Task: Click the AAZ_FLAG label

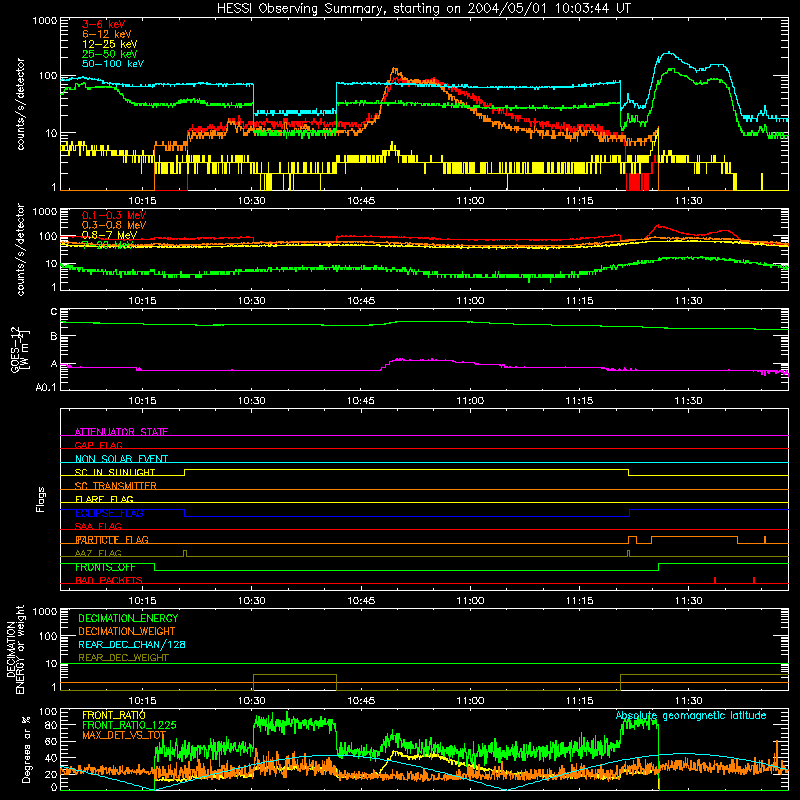Action: pyautogui.click(x=98, y=553)
